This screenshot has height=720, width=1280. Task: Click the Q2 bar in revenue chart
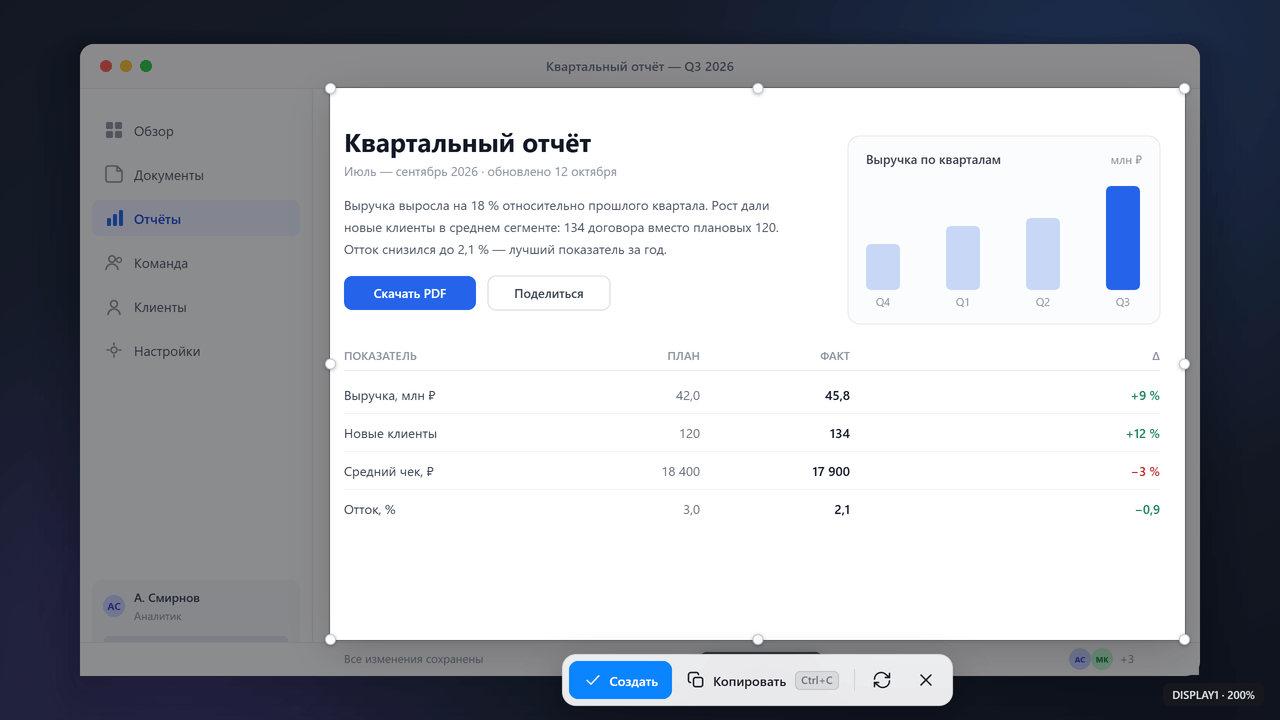pyautogui.click(x=1043, y=254)
